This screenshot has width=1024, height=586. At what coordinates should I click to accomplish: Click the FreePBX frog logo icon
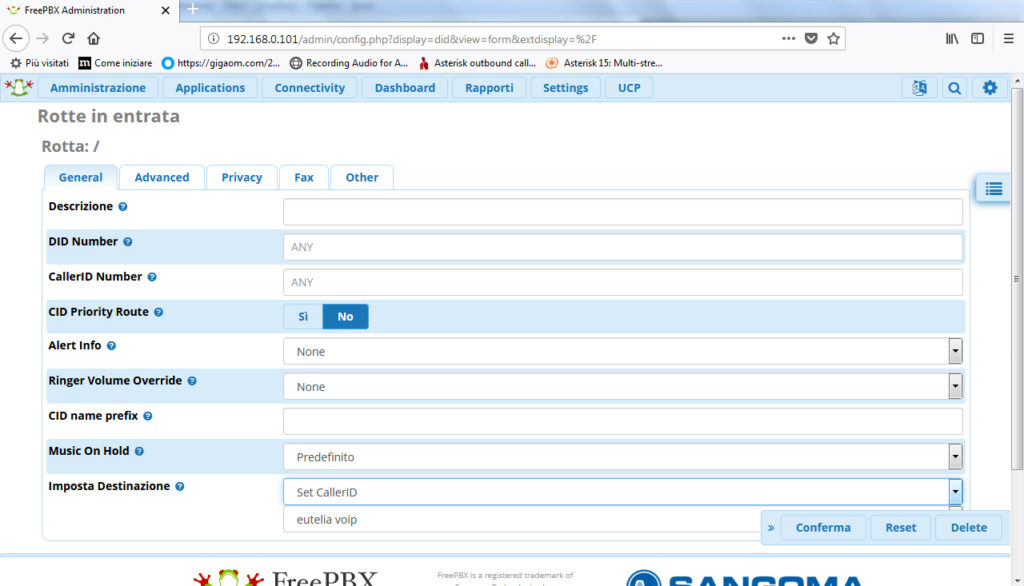click(x=19, y=87)
